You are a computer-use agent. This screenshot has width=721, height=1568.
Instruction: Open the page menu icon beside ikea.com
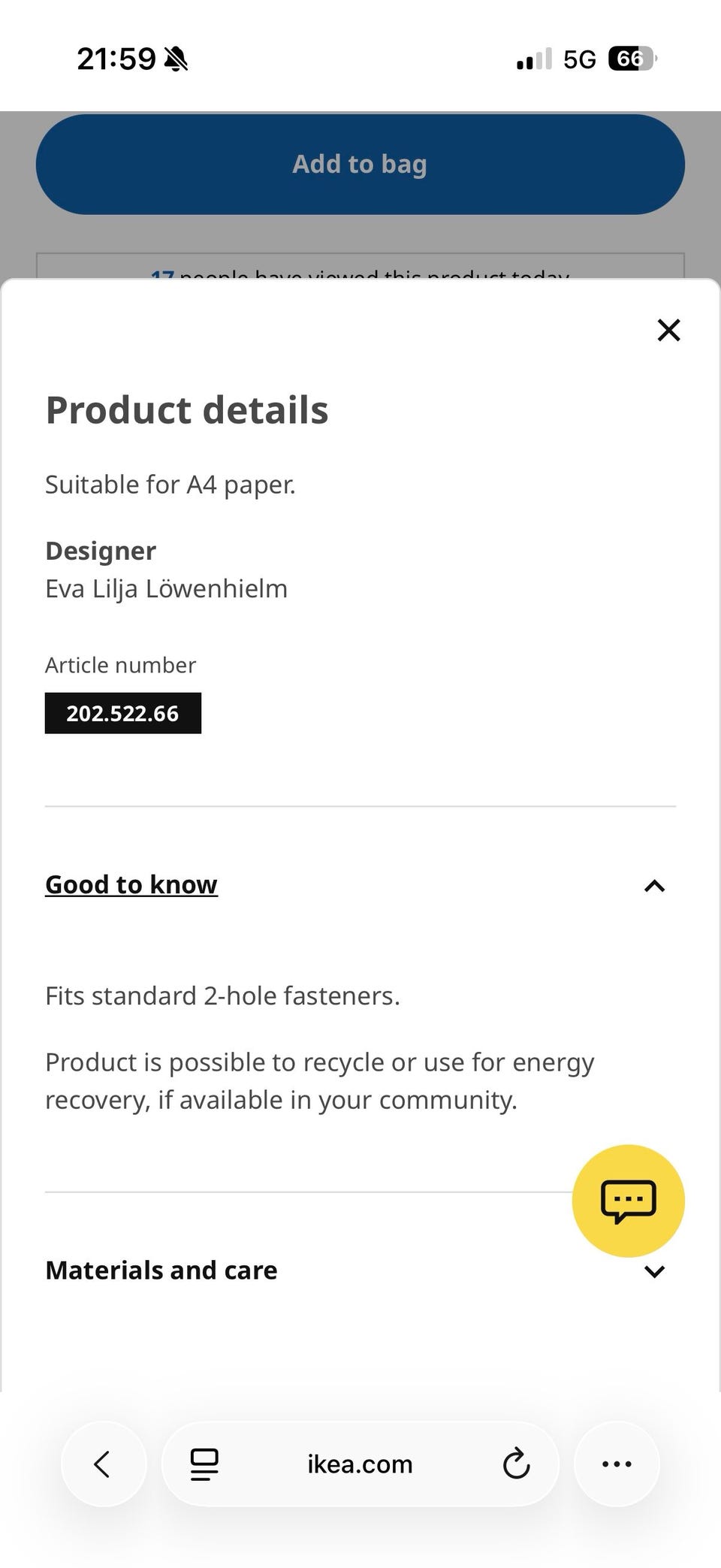tap(204, 1464)
